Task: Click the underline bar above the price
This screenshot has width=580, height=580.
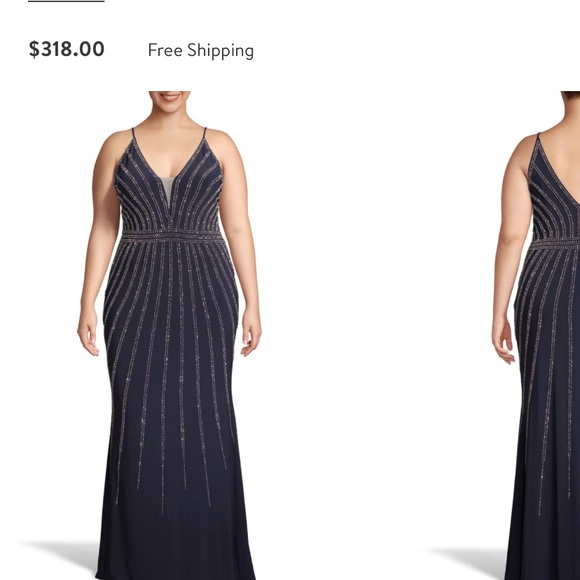Action: coord(67,1)
